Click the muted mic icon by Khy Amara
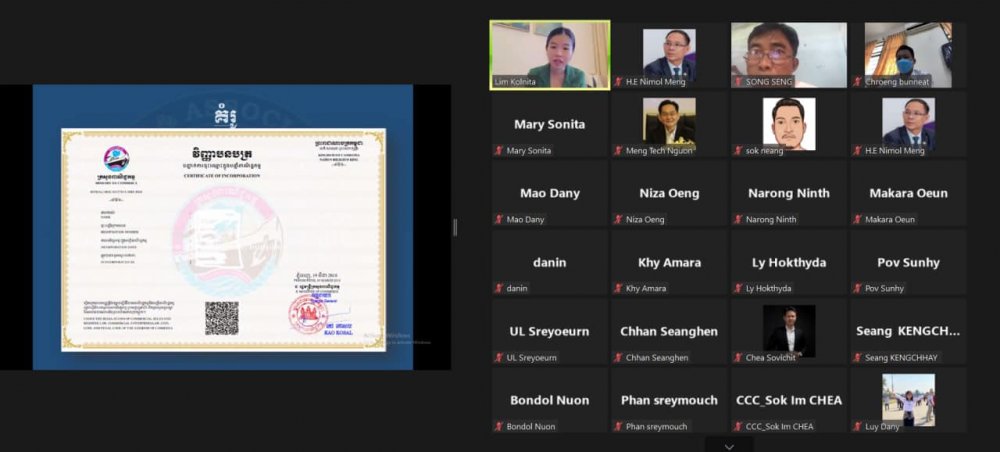Image resolution: width=1000 pixels, height=452 pixels. pyautogui.click(x=618, y=289)
